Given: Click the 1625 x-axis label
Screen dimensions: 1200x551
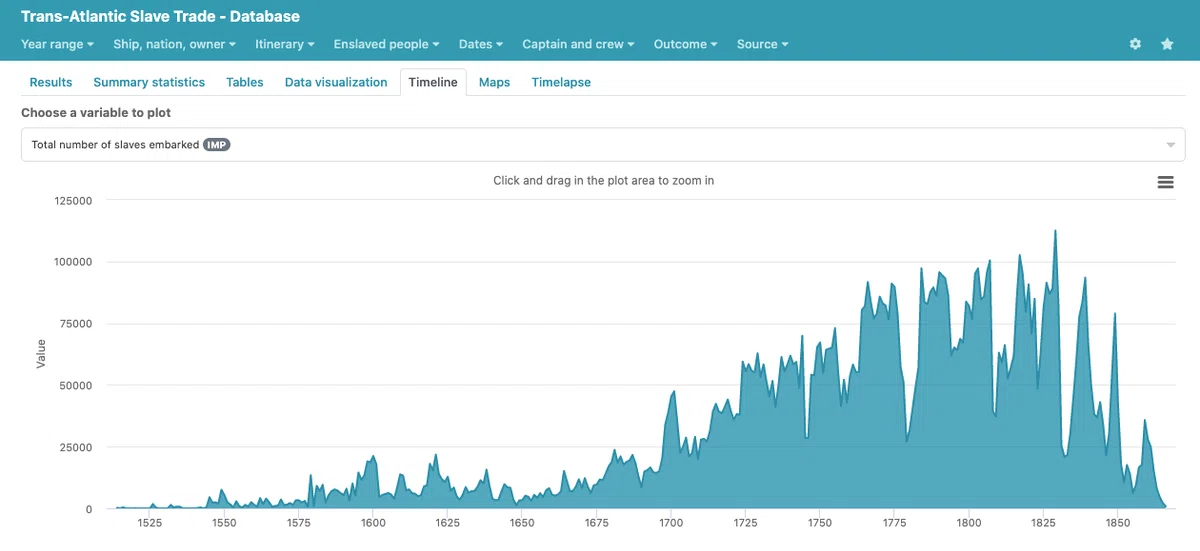Looking at the screenshot, I should (x=447, y=523).
